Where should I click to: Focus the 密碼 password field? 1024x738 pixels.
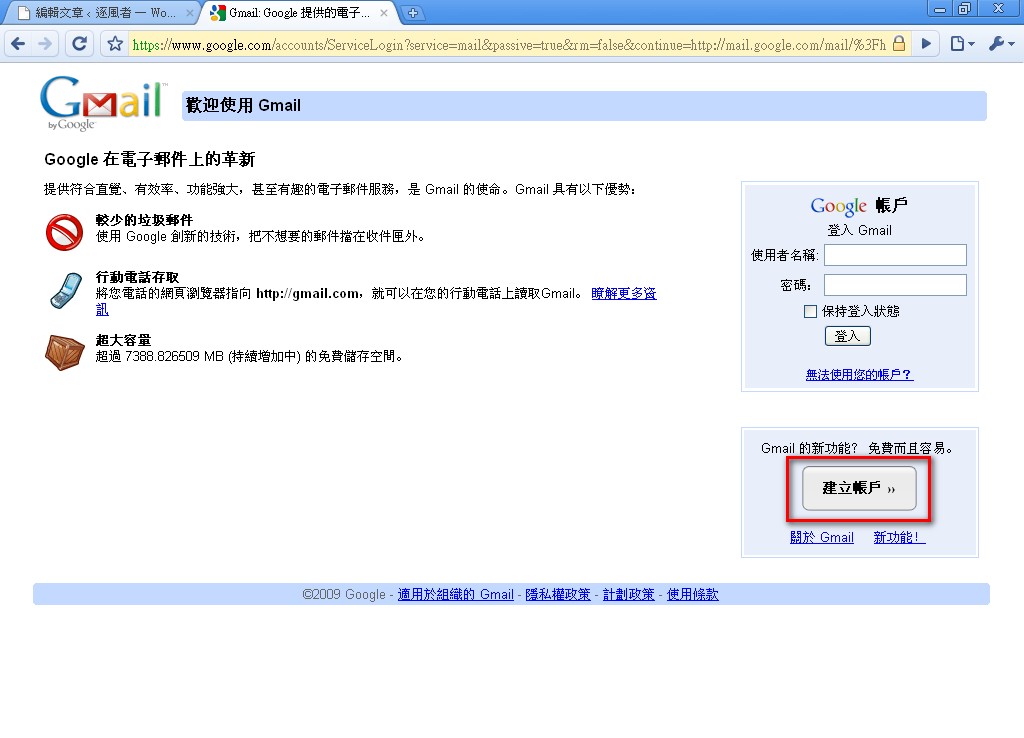pyautogui.click(x=895, y=285)
